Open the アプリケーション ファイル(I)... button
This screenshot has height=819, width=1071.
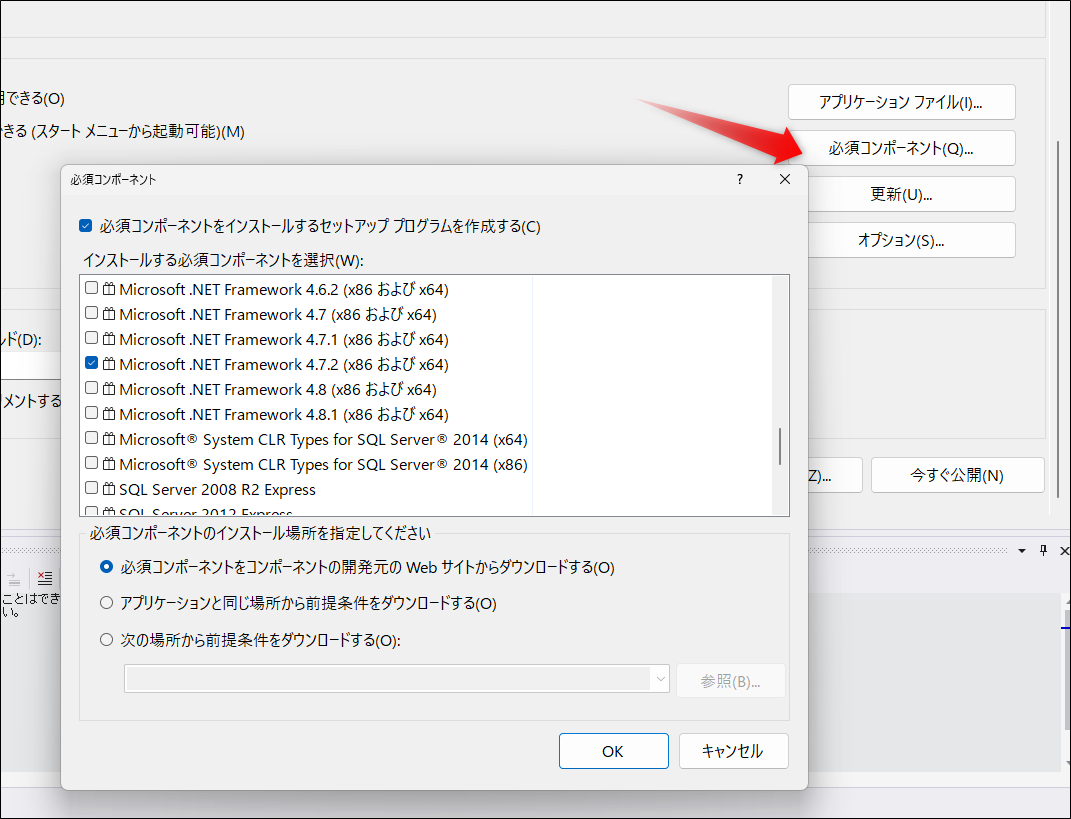point(901,102)
